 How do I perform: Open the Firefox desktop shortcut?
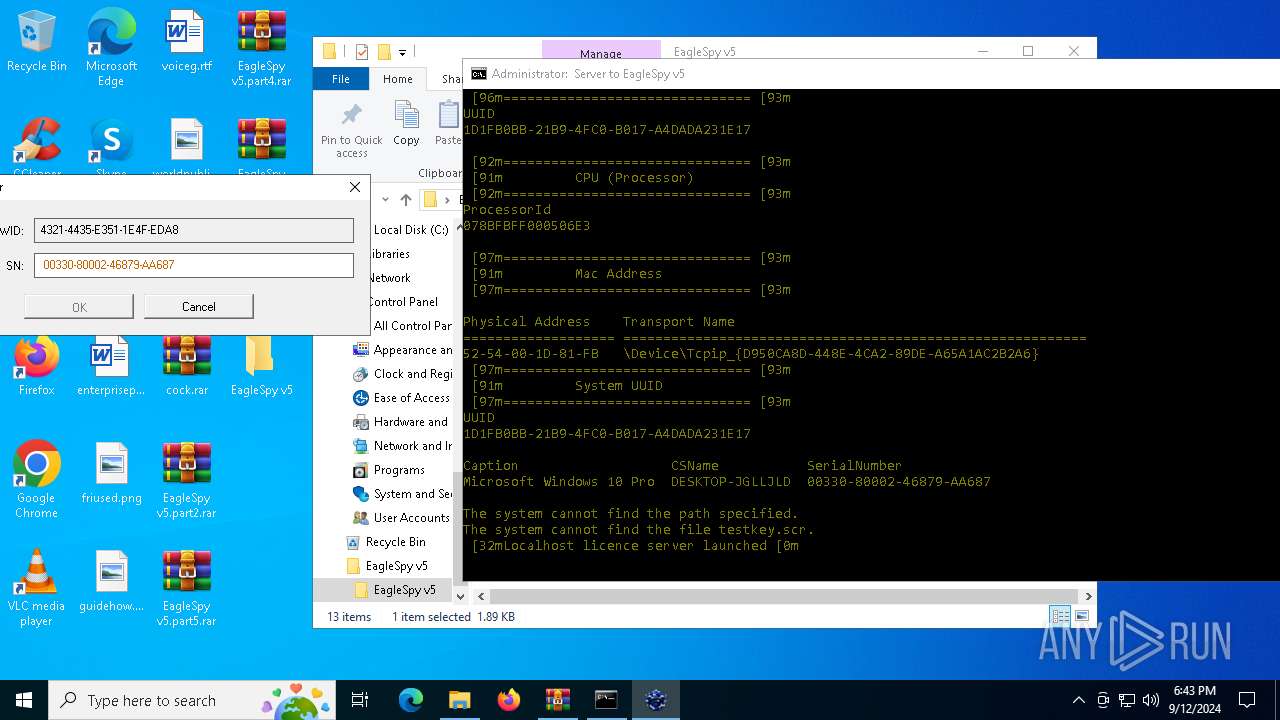[37, 365]
